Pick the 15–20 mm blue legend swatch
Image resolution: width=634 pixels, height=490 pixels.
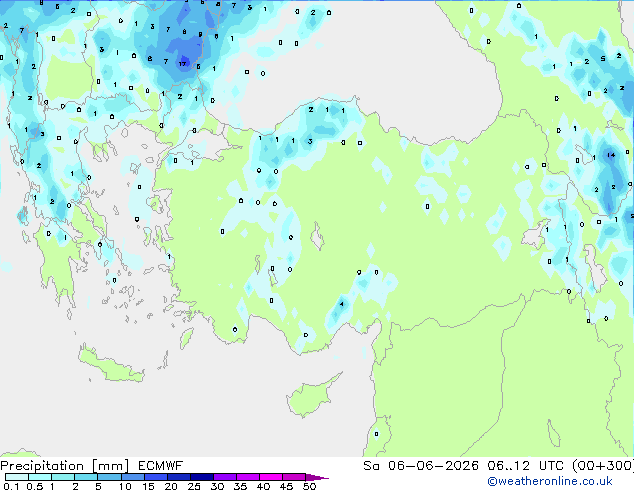tap(155, 477)
